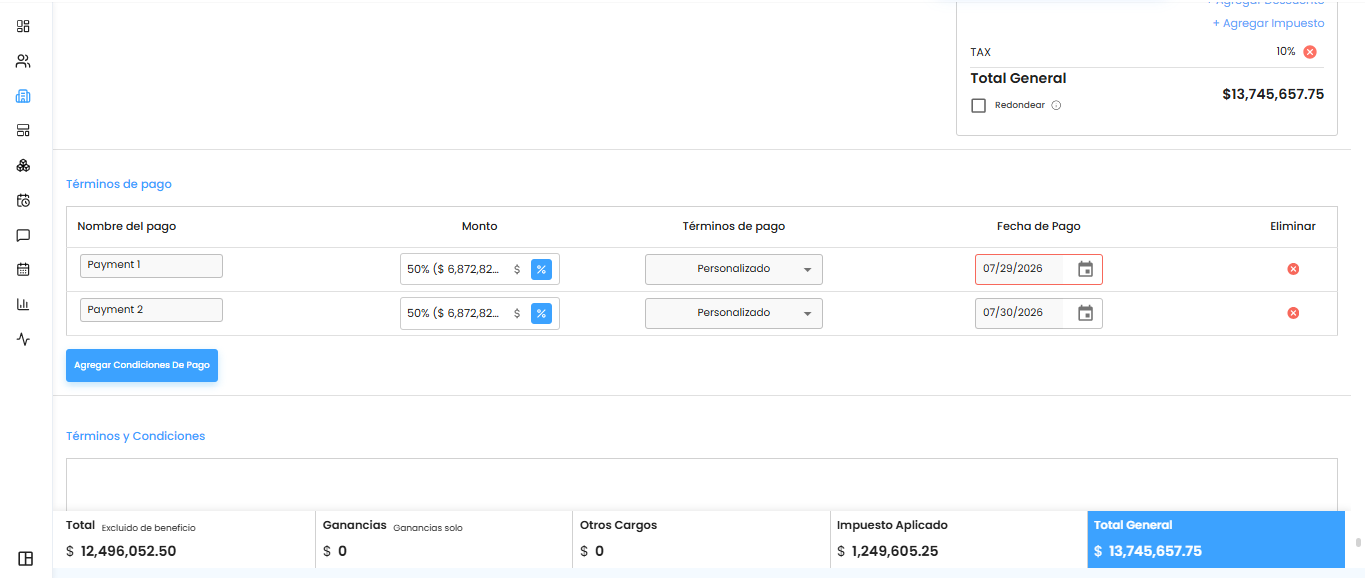Viewport: 1365px width, 578px height.
Task: Open the users icon in sidebar
Action: (23, 61)
